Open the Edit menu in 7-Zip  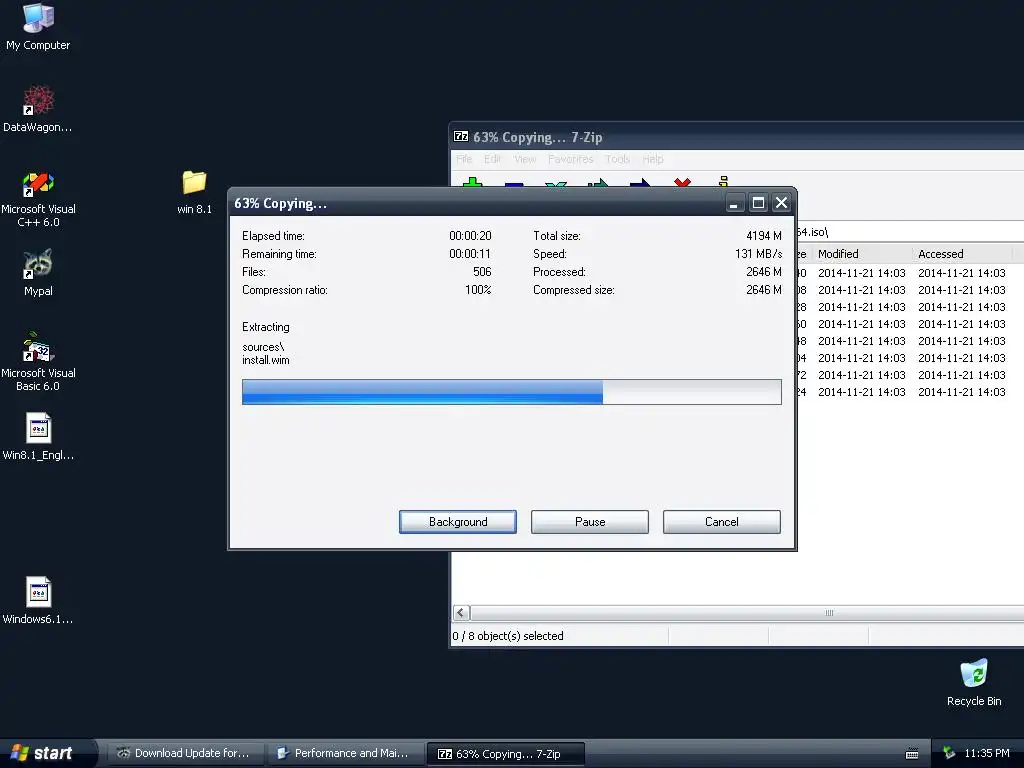[x=492, y=159]
